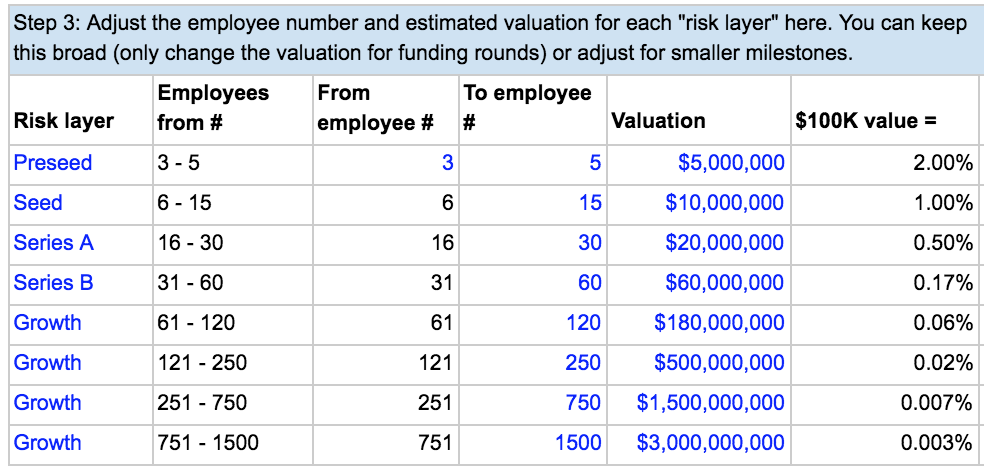The height and width of the screenshot is (472, 984).
Task: Click the $5,000,000 valuation cell
Action: click(698, 163)
